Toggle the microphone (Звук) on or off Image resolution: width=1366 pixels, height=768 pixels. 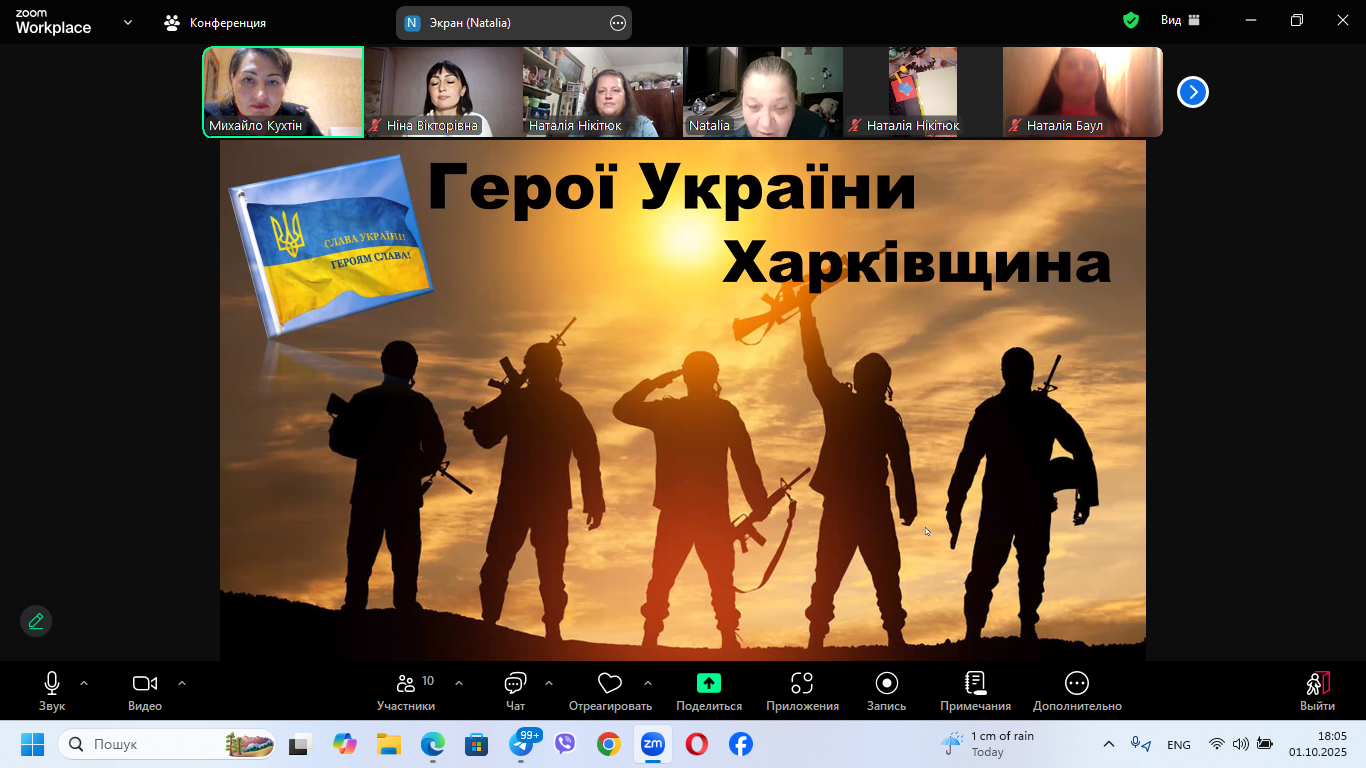click(x=52, y=684)
